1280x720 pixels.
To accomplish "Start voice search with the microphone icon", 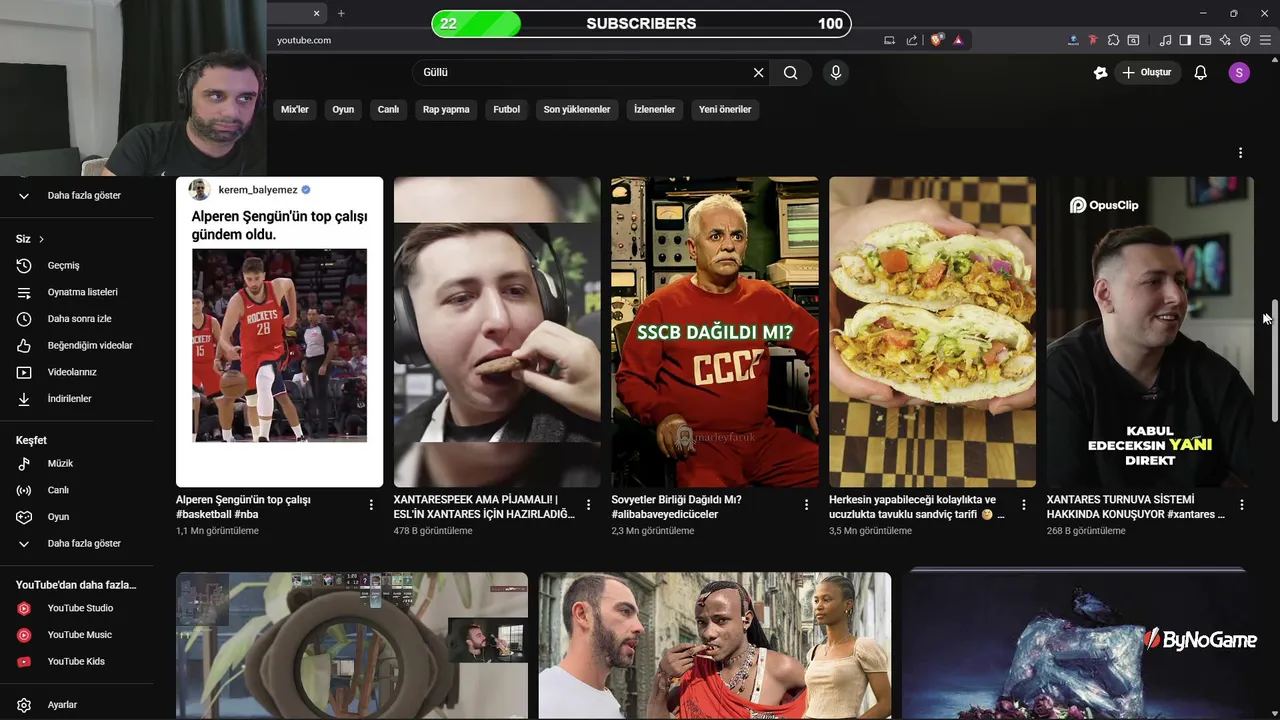I will (x=836, y=72).
